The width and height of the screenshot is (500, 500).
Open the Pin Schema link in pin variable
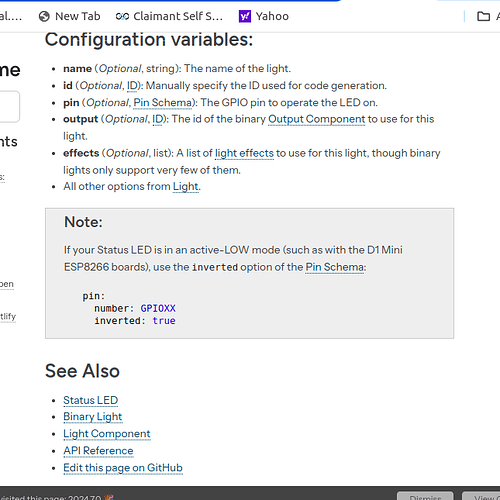click(x=163, y=103)
